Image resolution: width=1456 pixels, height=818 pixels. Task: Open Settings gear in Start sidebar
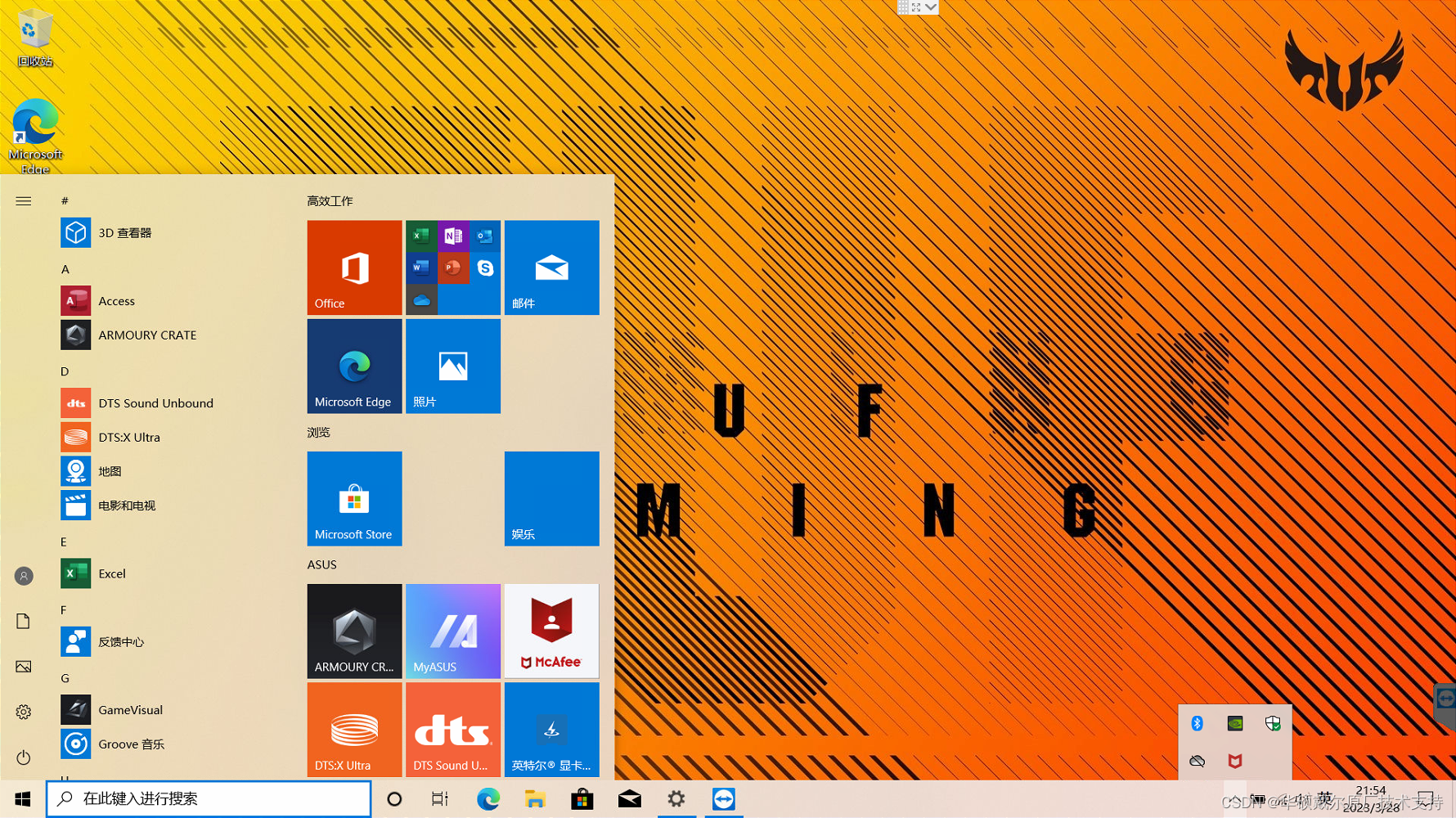pyautogui.click(x=24, y=712)
